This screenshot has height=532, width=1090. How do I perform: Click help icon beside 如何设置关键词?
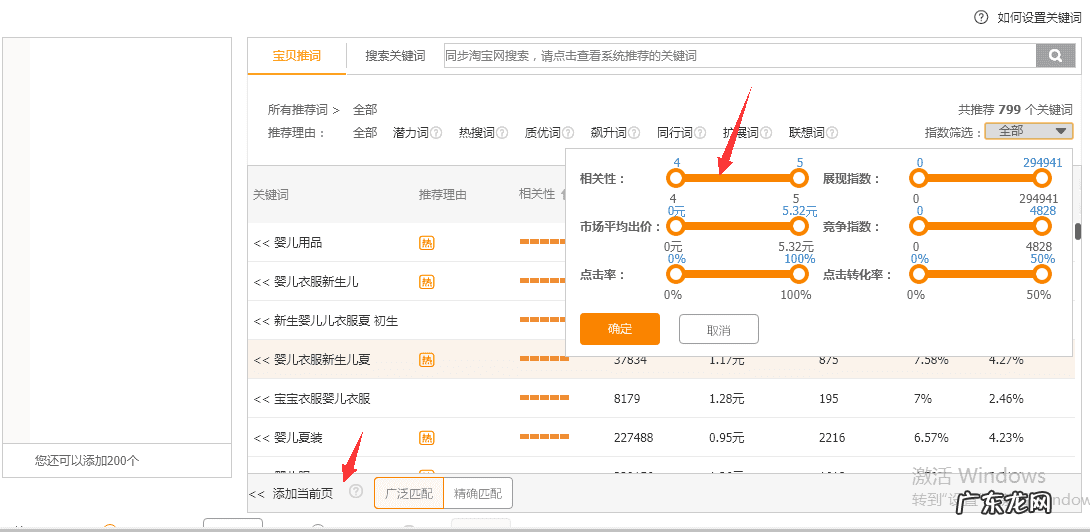(982, 17)
